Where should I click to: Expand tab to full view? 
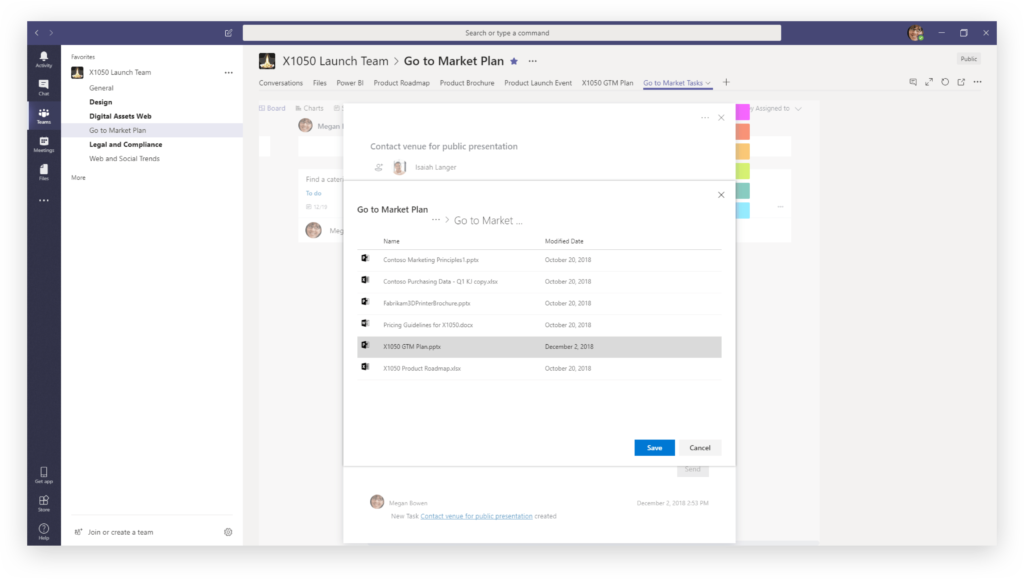tap(929, 82)
